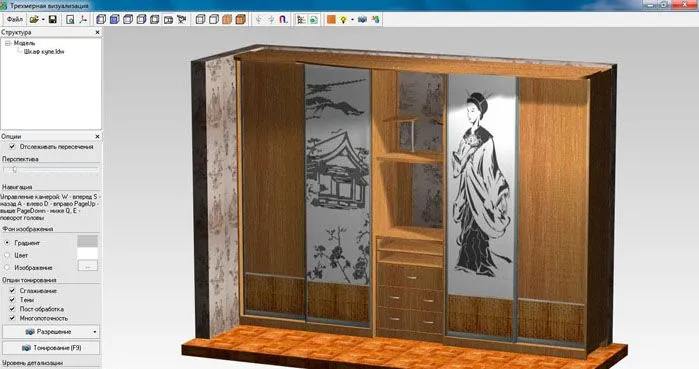
Task: Click the Тонирование (F9) button
Action: click(x=51, y=348)
